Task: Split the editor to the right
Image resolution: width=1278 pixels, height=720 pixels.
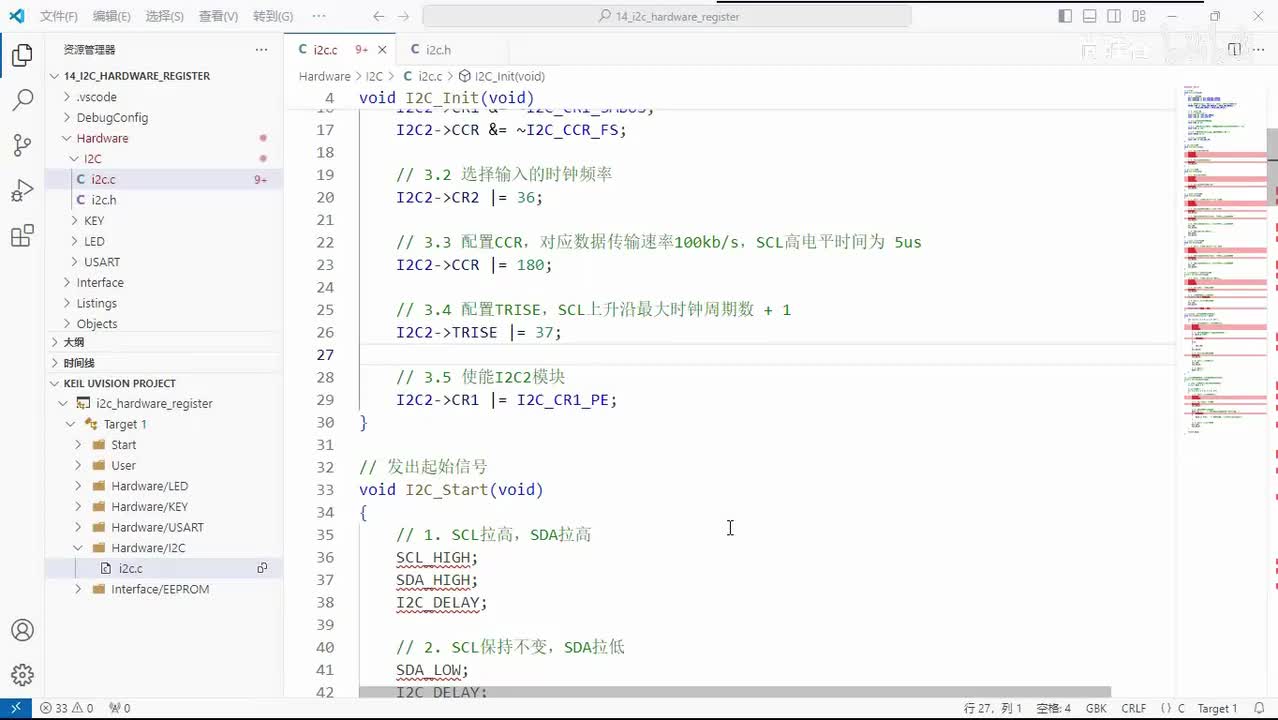Action: pyautogui.click(x=1234, y=49)
